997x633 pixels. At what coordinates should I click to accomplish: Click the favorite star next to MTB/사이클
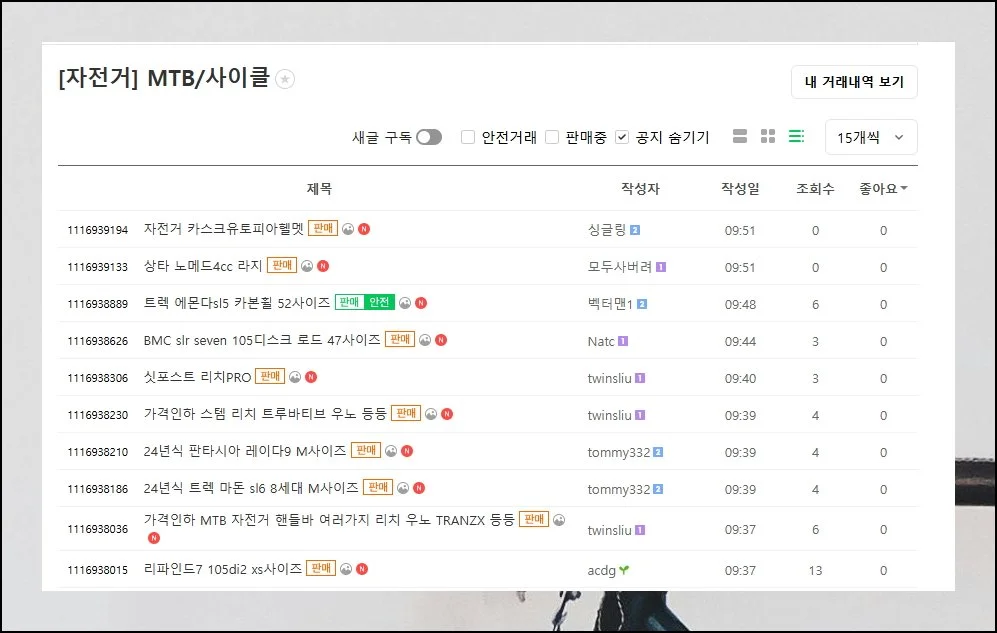click(285, 80)
